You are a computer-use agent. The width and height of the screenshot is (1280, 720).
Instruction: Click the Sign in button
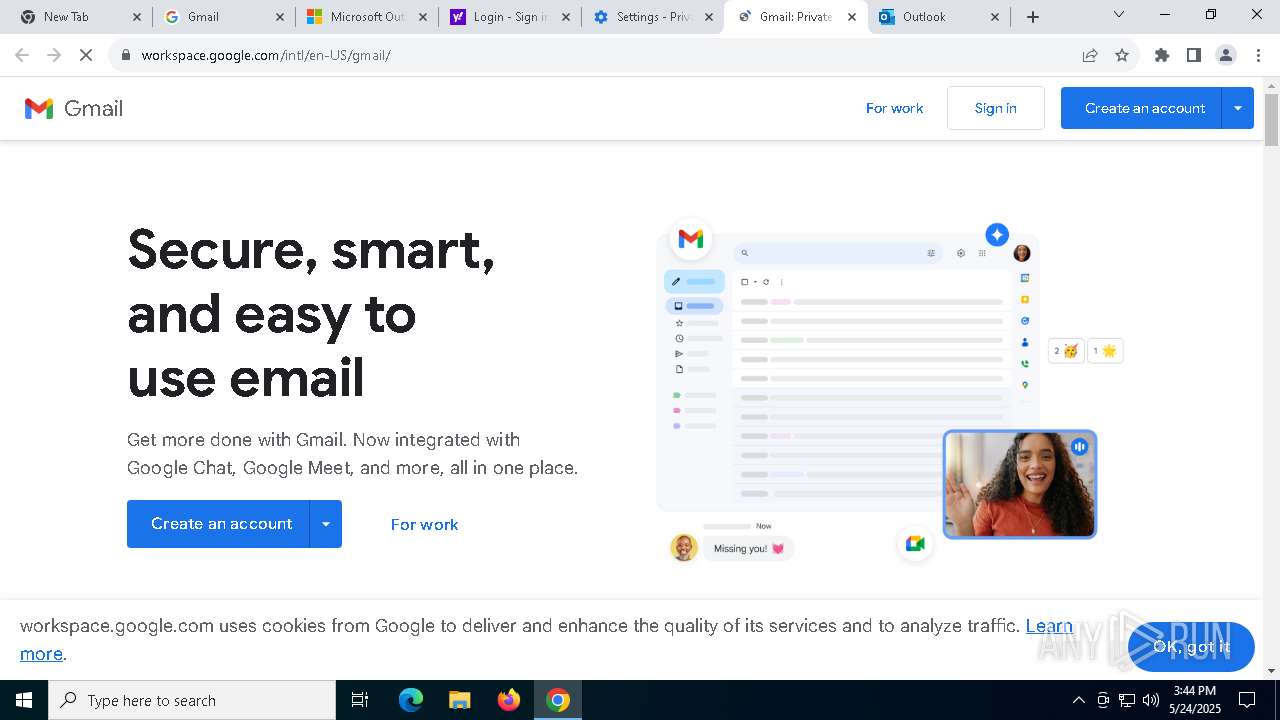[996, 108]
